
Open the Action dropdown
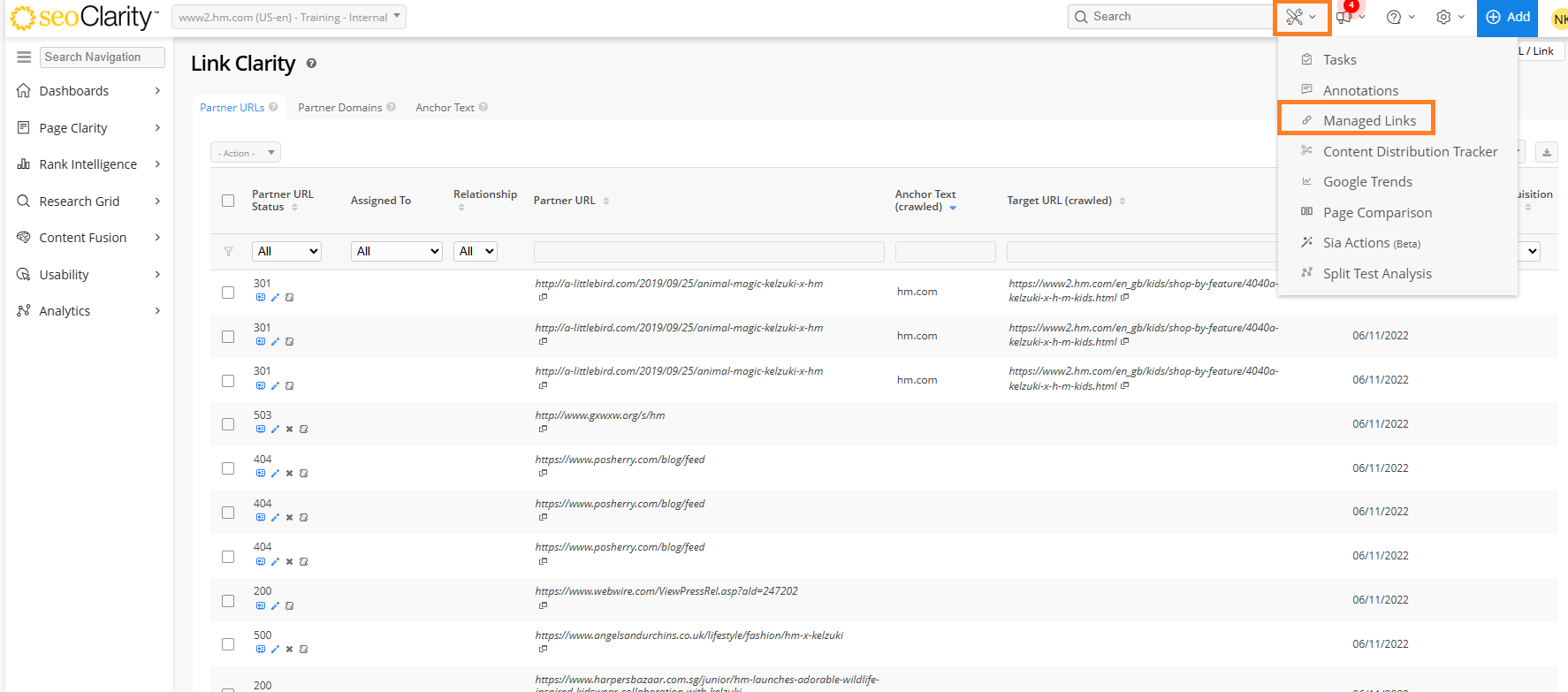coord(246,153)
